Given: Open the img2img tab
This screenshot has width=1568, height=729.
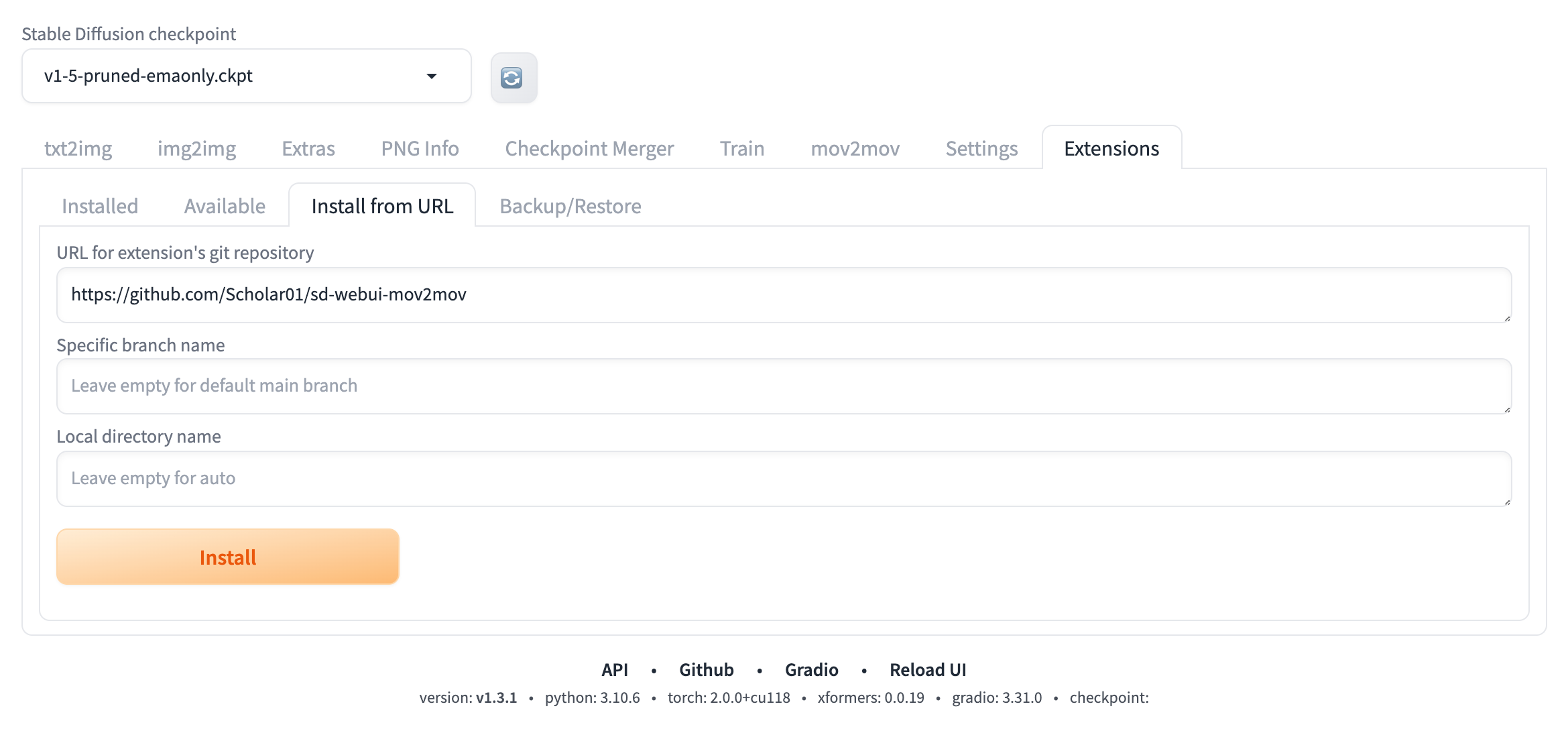Looking at the screenshot, I should coord(196,148).
